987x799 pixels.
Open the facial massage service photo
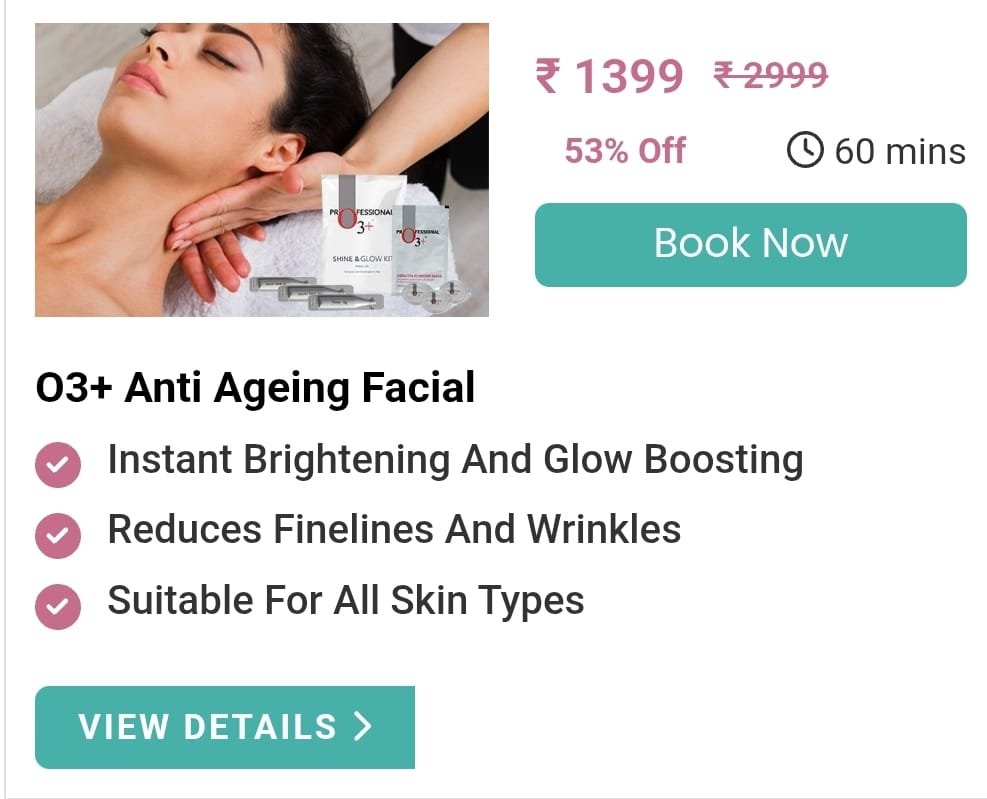point(262,170)
